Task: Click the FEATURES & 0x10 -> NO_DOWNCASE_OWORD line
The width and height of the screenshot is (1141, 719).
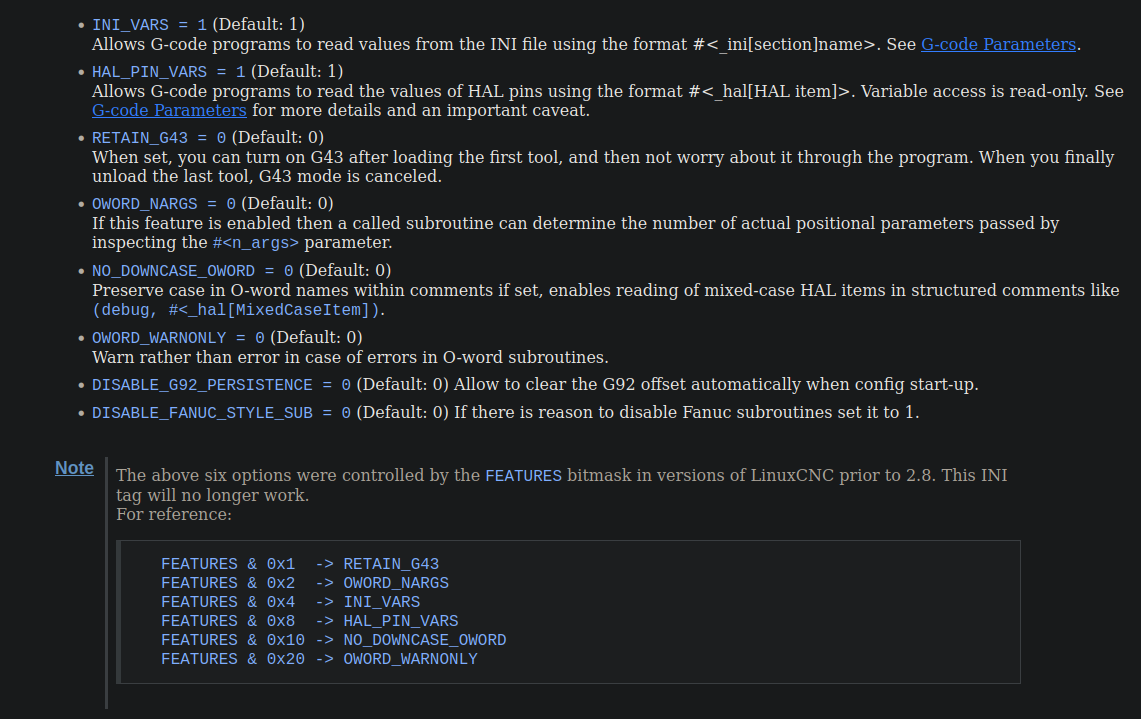Action: (x=334, y=640)
